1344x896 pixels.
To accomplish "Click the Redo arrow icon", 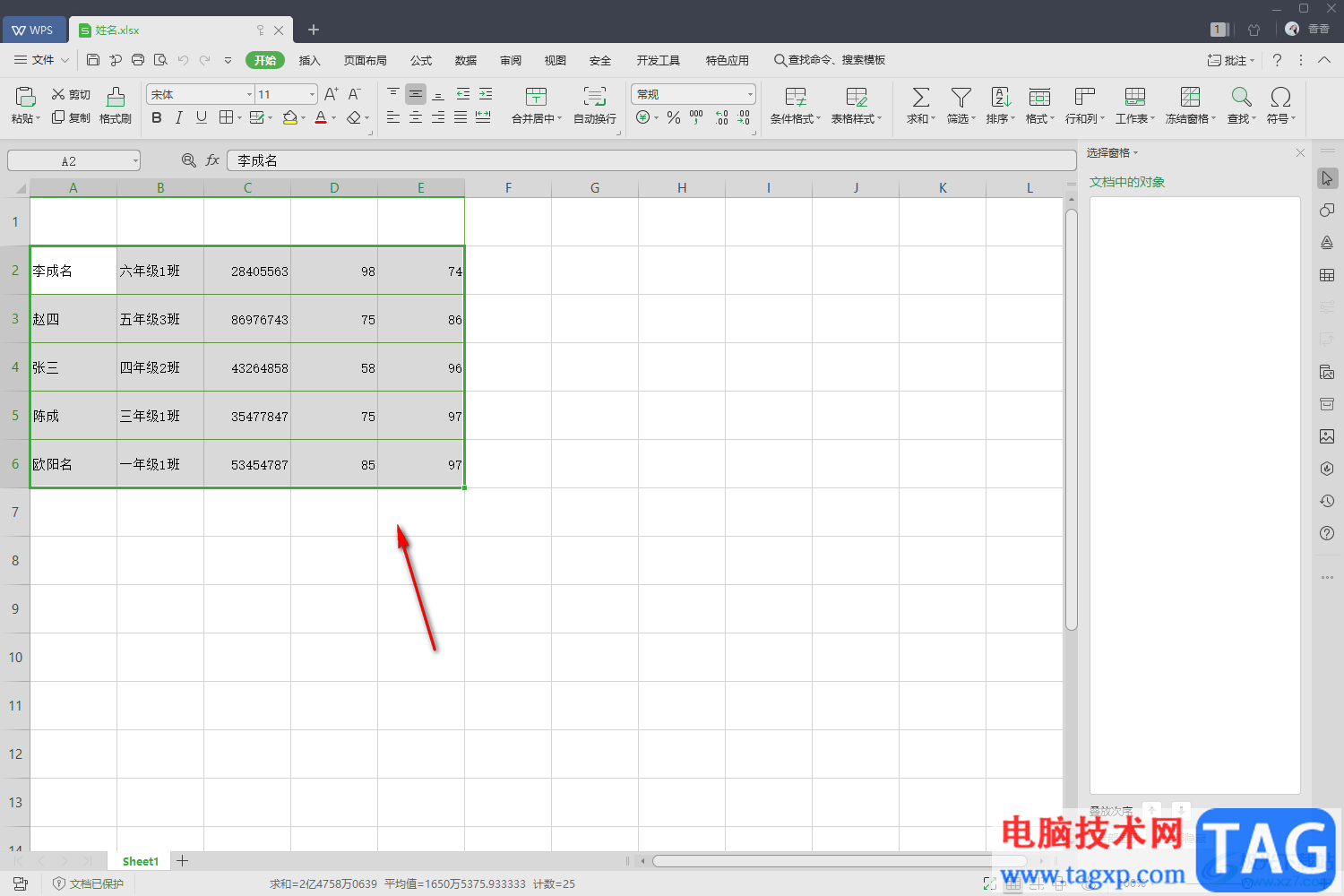I will pos(205,60).
